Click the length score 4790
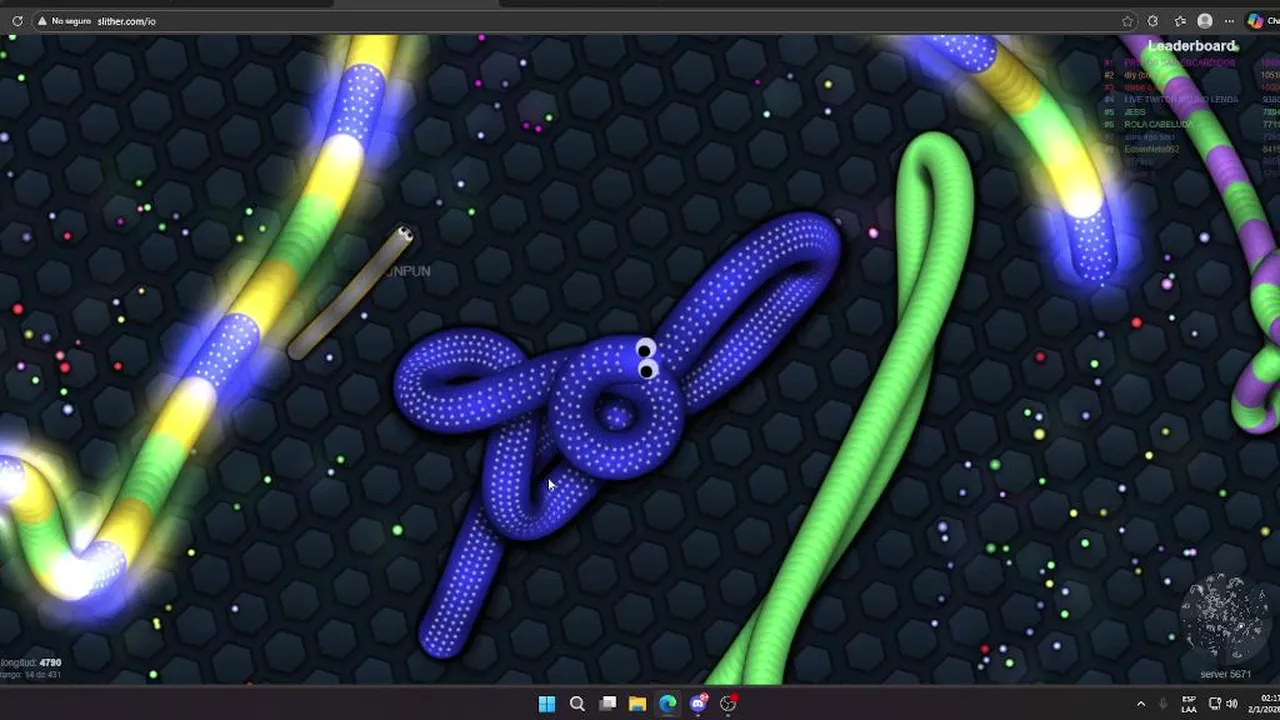Screen dimensions: 1280x720 (50, 662)
